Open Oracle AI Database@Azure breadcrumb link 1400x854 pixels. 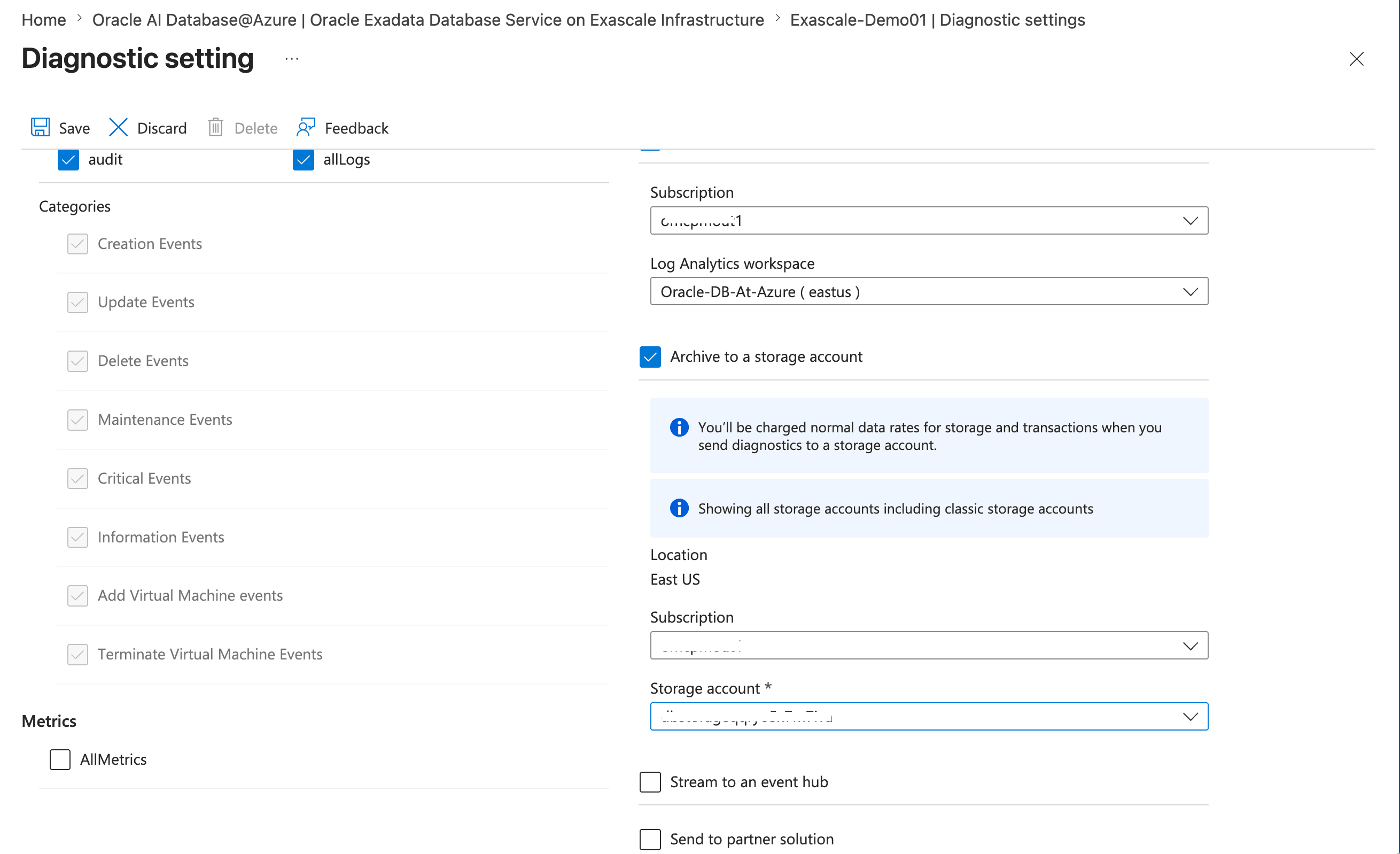(x=428, y=20)
